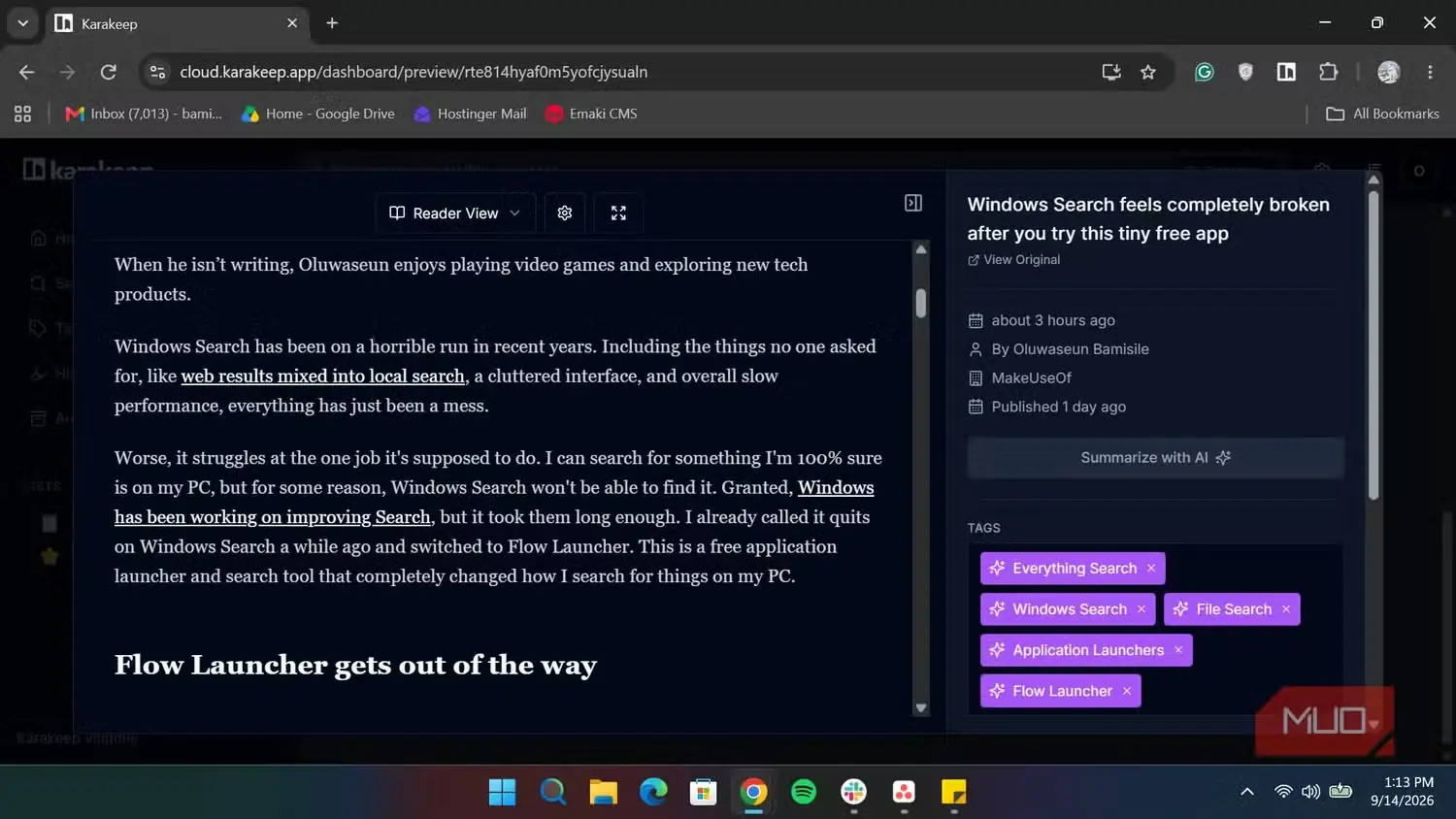Open 'web results mixed into local search' link

coord(323,377)
